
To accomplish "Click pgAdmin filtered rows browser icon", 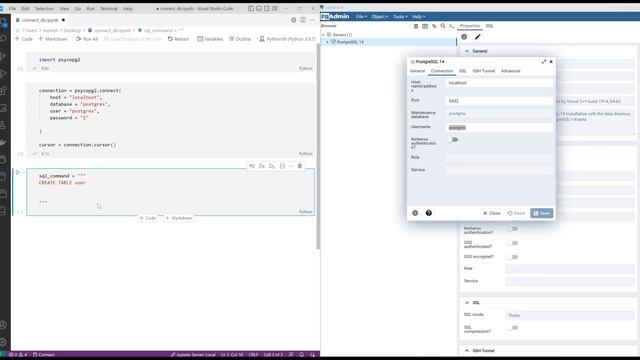I will (434, 26).
